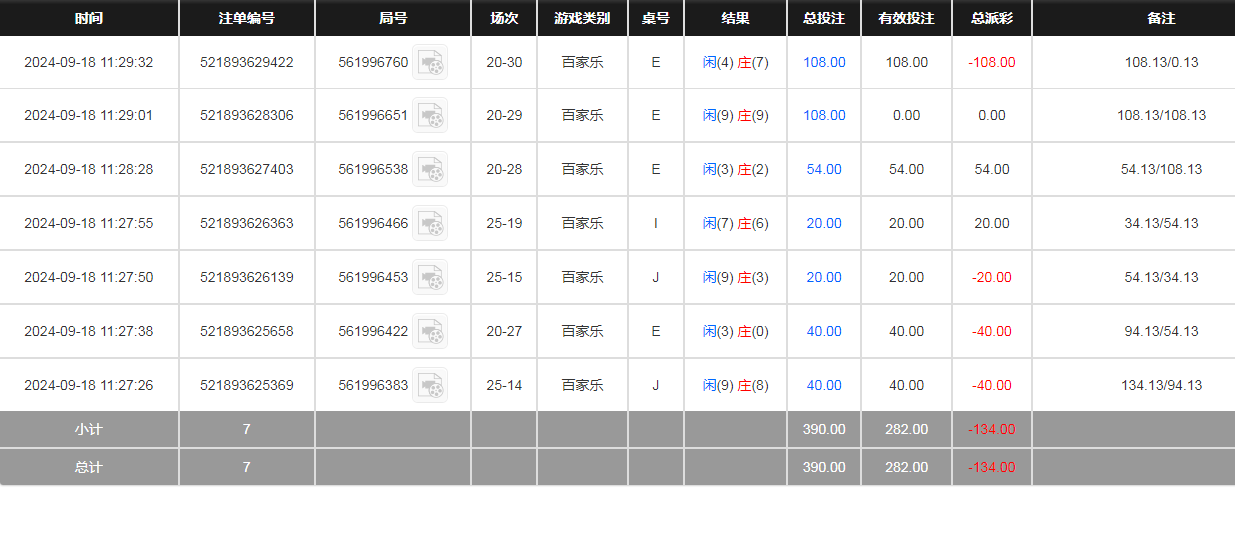The height and width of the screenshot is (535, 1235).
Task: Click the 小计 subtotal row label
Action: pos(89,430)
